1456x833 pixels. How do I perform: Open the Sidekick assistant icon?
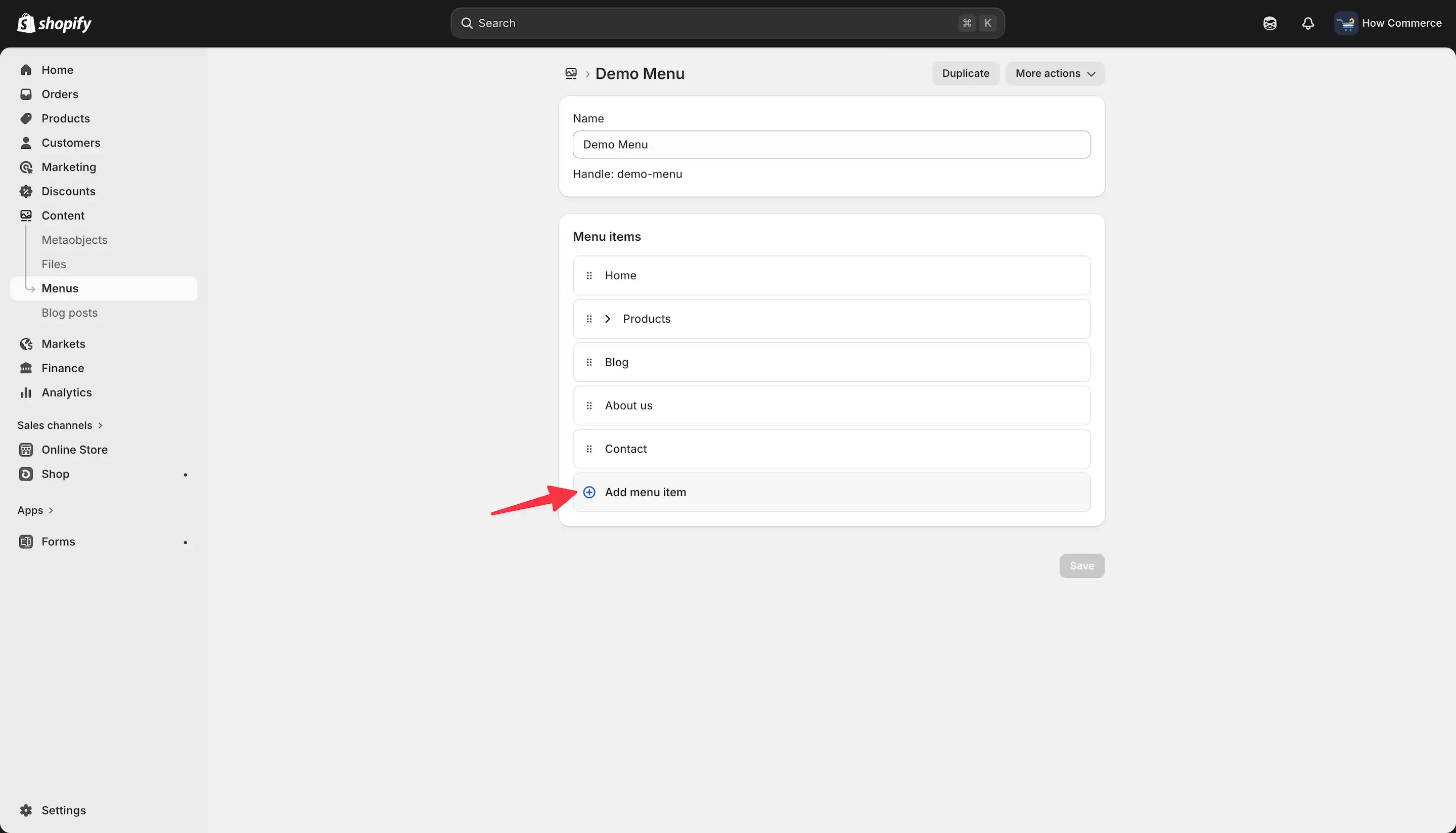click(x=1269, y=23)
